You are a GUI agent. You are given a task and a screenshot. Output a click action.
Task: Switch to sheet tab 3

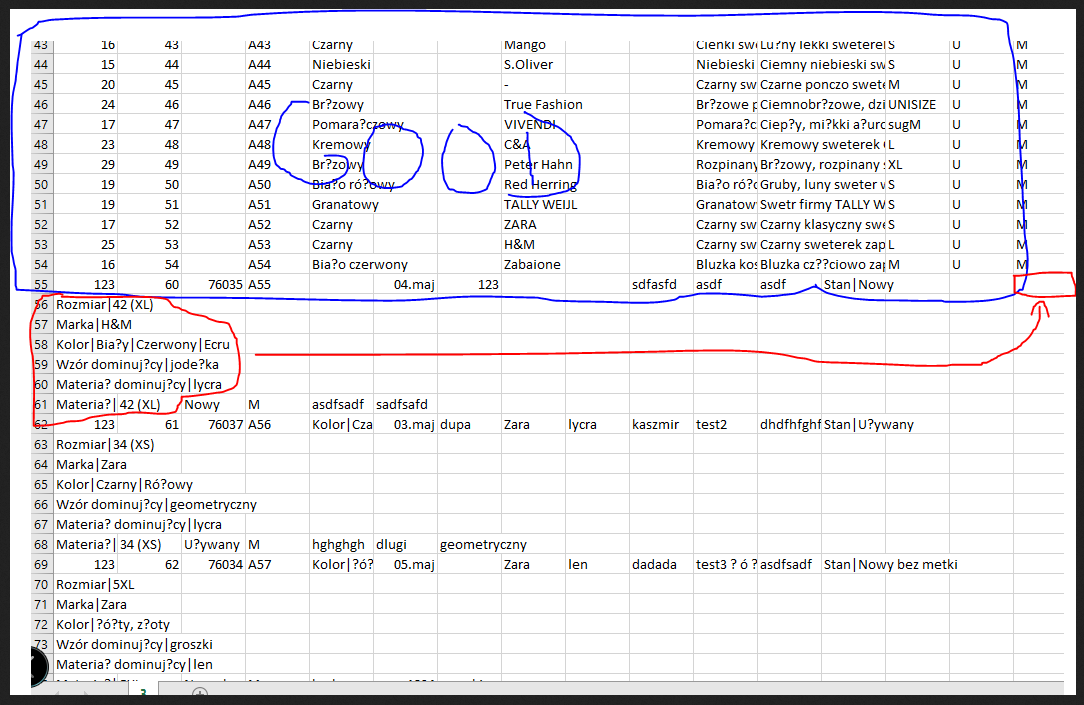point(143,693)
